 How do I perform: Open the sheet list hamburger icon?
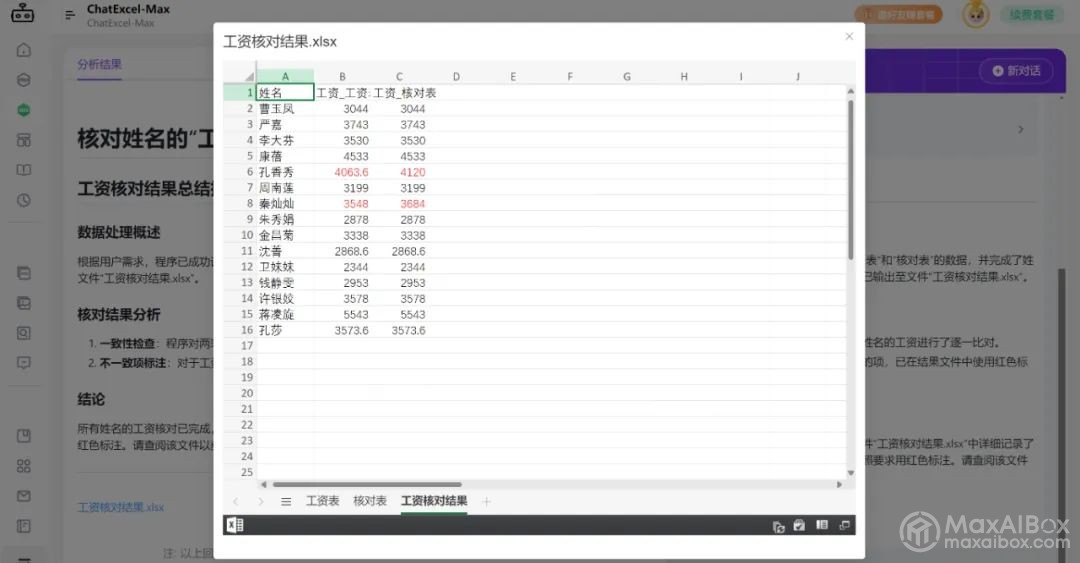pos(286,502)
